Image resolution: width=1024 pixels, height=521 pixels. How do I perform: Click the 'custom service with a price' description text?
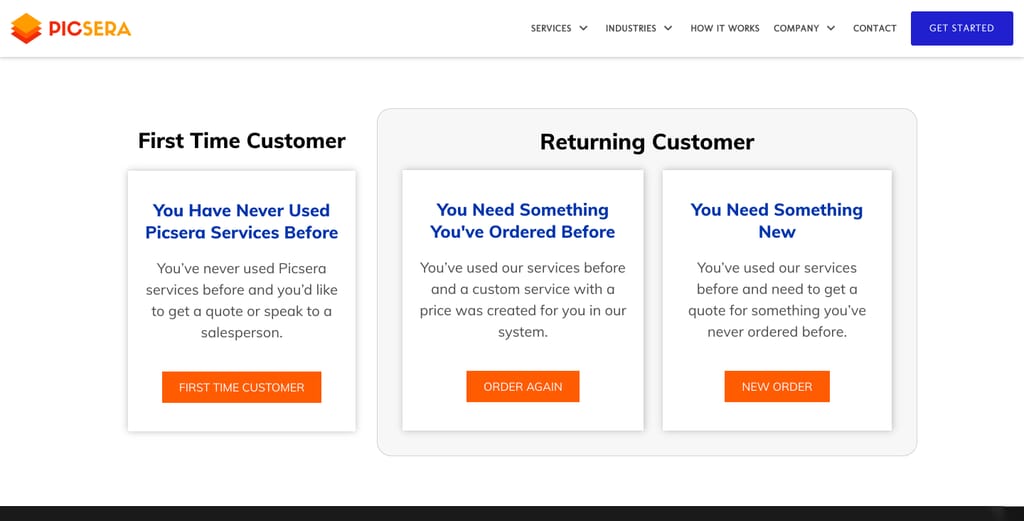click(x=522, y=300)
